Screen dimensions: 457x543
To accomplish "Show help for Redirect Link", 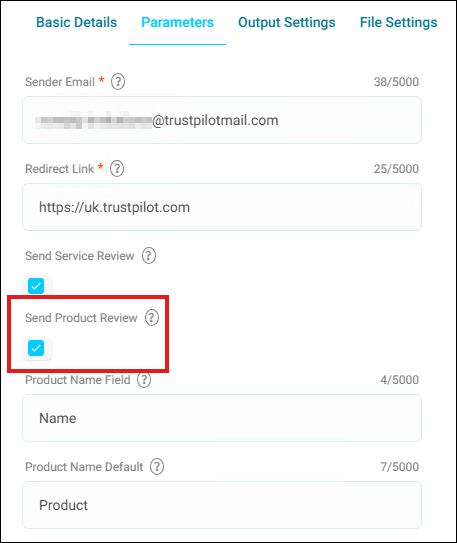I will (117, 169).
